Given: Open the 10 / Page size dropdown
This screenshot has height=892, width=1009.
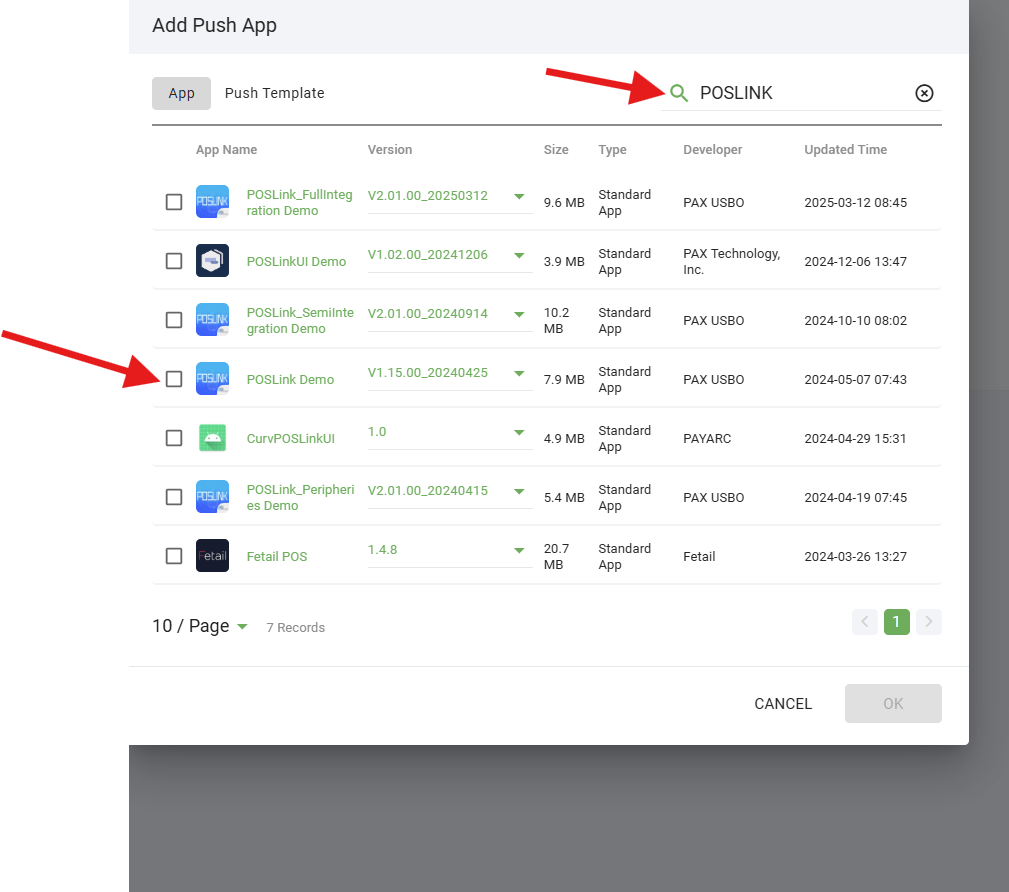Looking at the screenshot, I should click(199, 626).
